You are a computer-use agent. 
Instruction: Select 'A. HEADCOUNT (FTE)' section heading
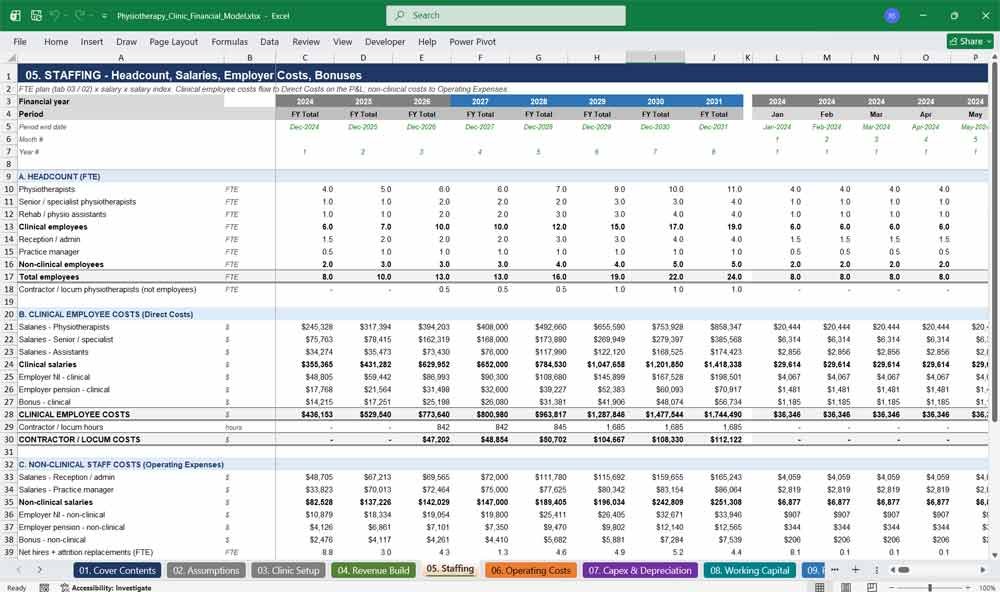click(121, 177)
